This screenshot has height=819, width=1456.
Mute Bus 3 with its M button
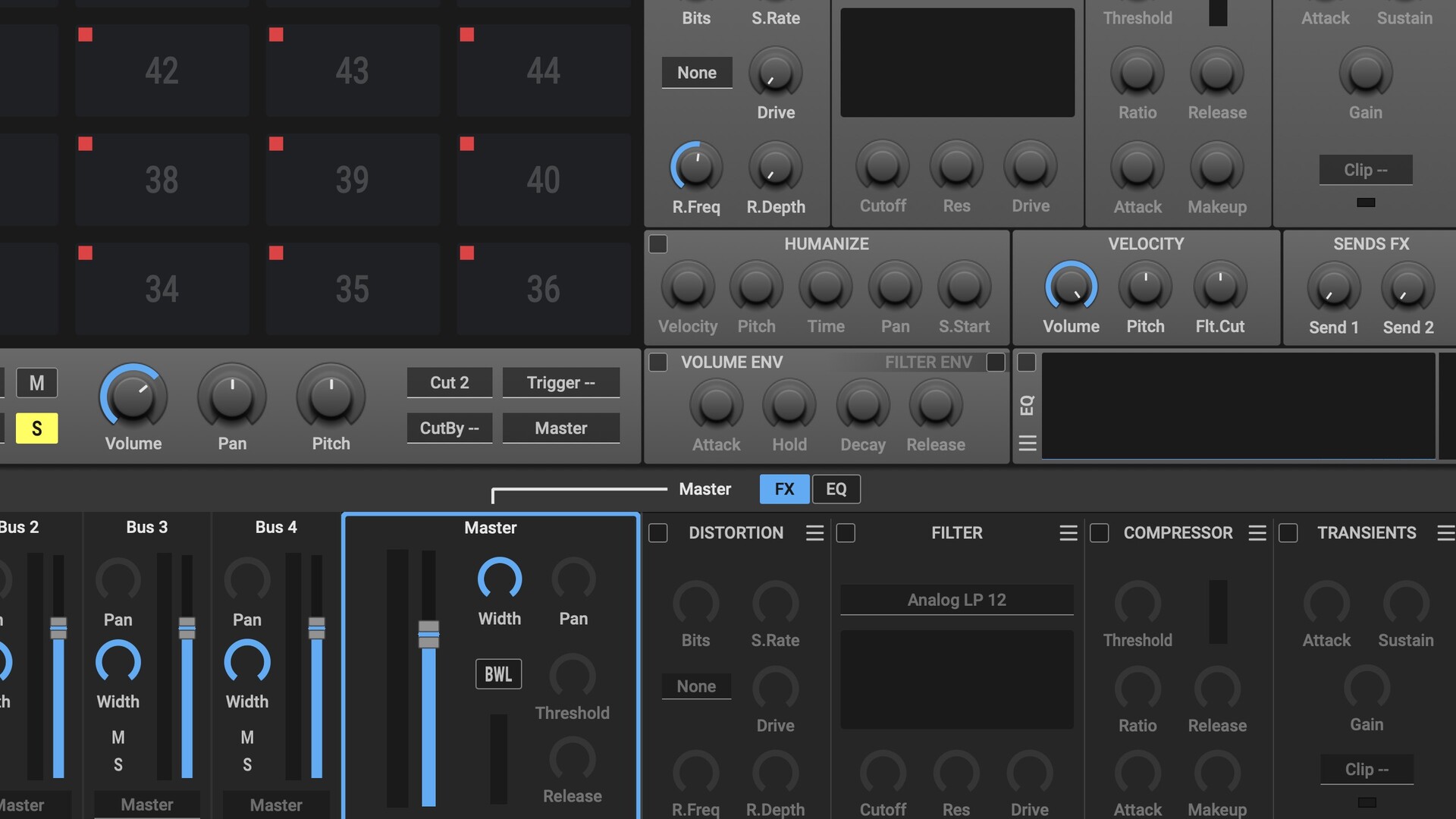118,737
